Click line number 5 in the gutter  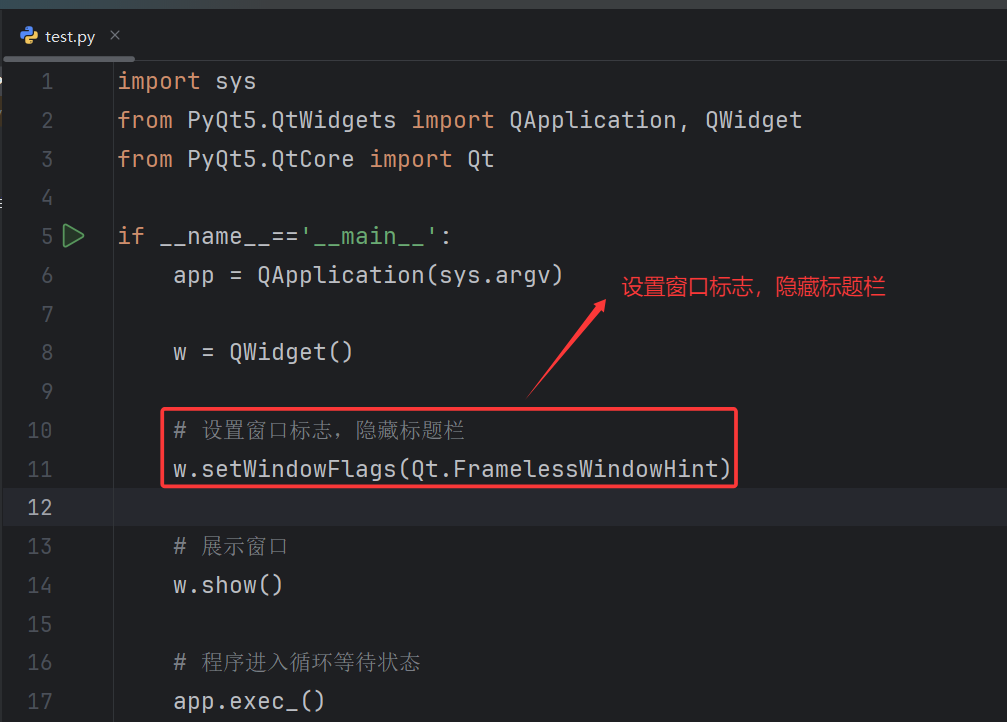coord(47,236)
